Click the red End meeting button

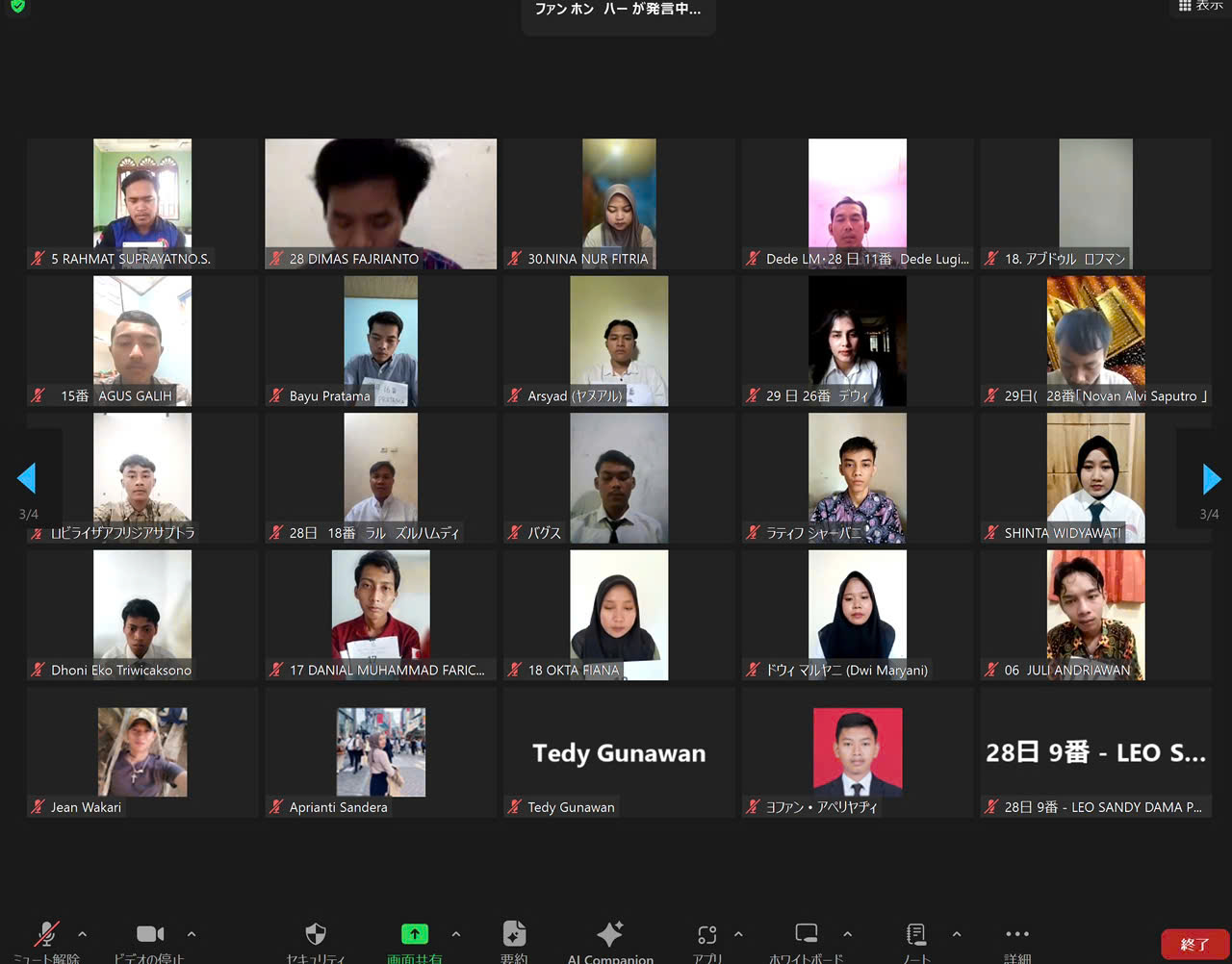coord(1194,945)
